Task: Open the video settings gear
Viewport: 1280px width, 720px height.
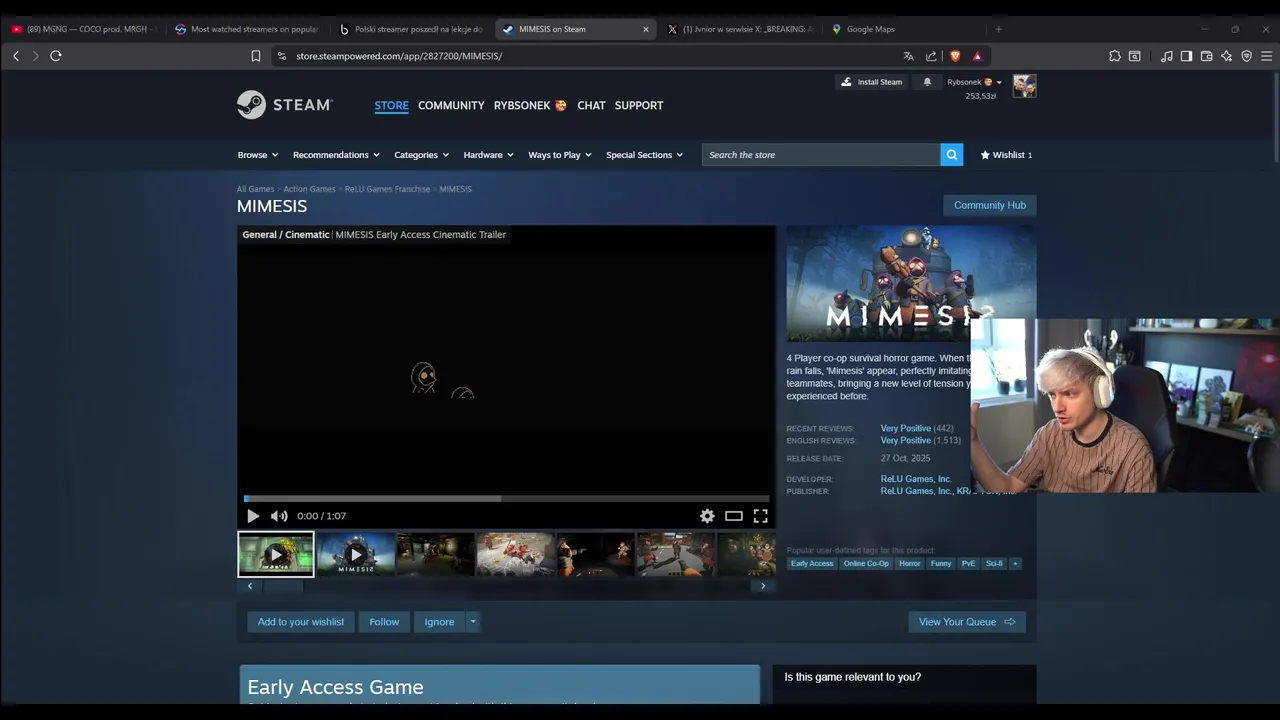Action: click(707, 516)
